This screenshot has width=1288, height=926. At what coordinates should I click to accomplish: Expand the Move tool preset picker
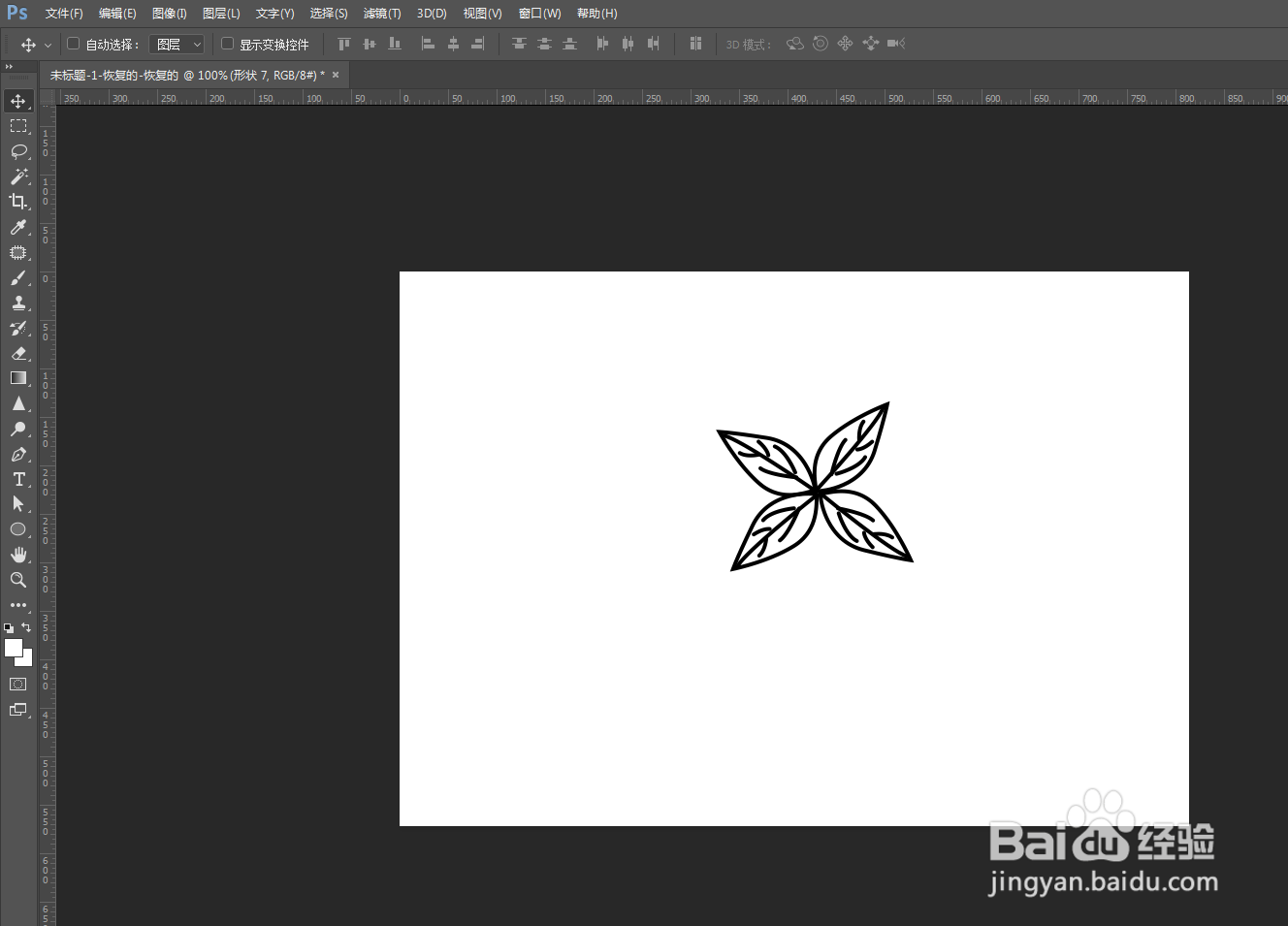point(48,45)
